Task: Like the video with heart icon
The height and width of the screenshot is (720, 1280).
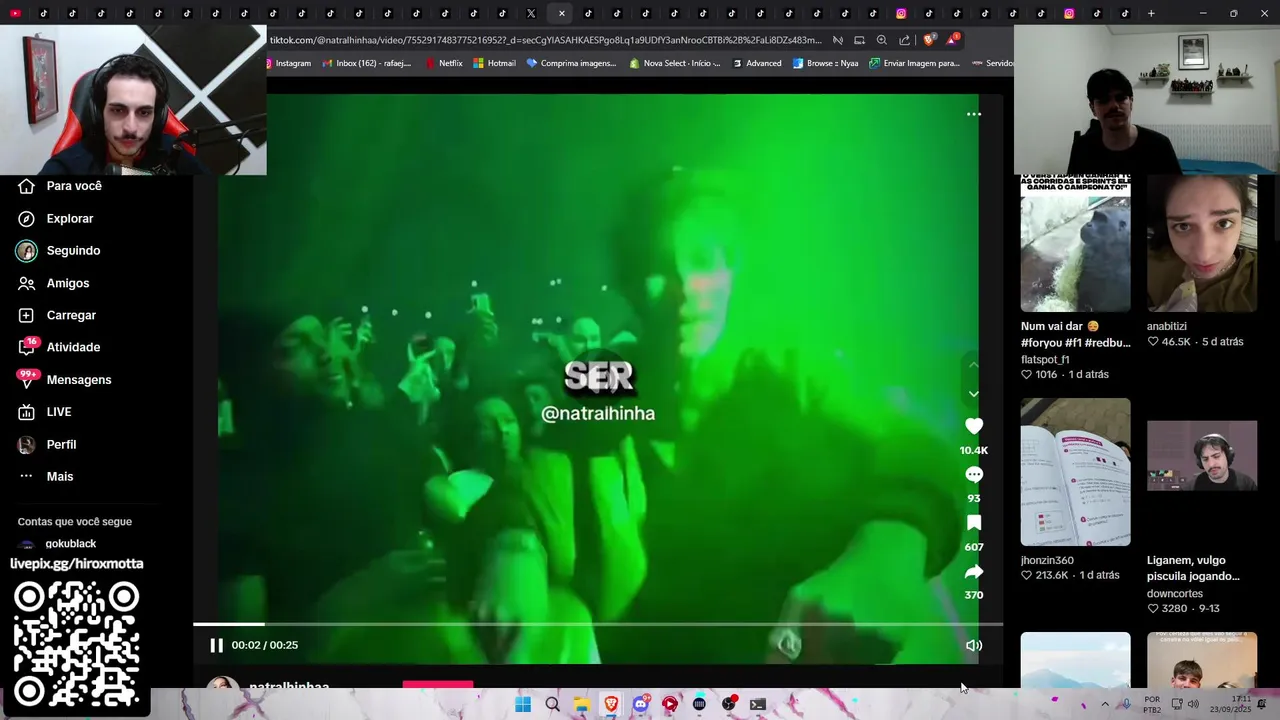Action: point(974,426)
